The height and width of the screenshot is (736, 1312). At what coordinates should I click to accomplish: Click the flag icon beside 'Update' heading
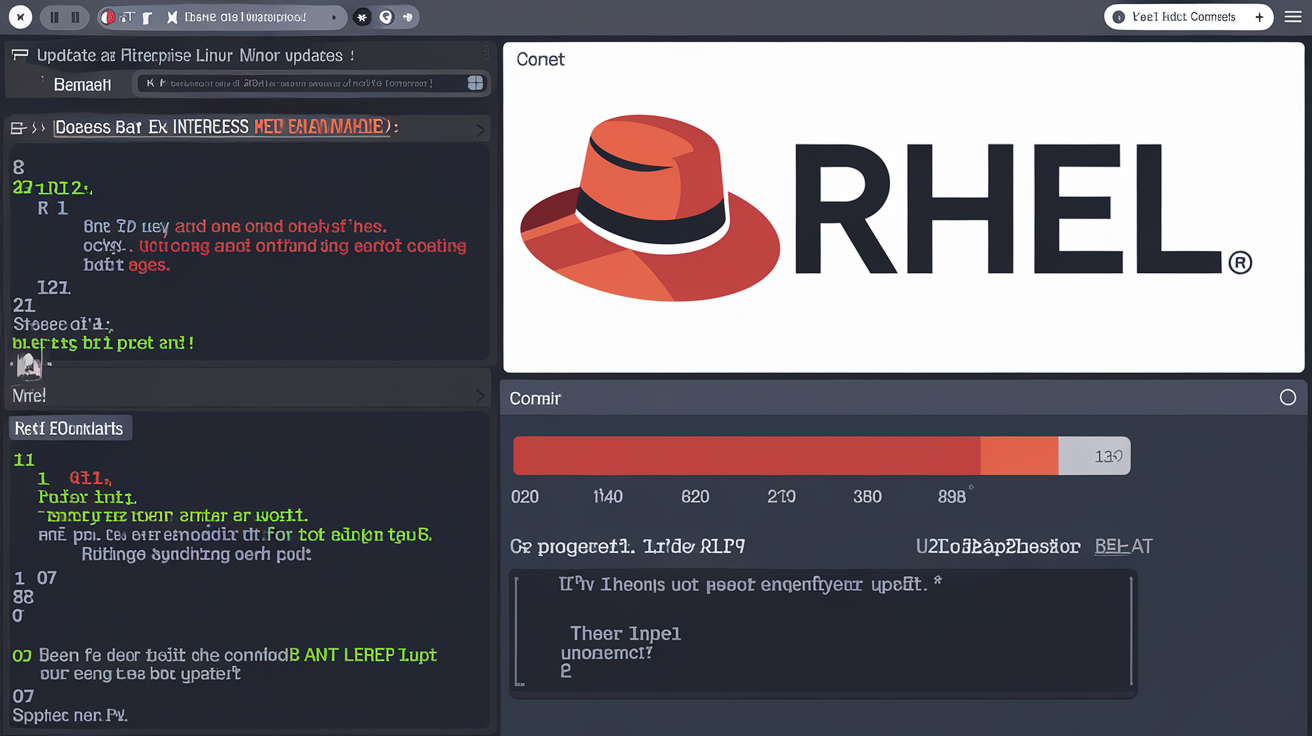[19, 55]
